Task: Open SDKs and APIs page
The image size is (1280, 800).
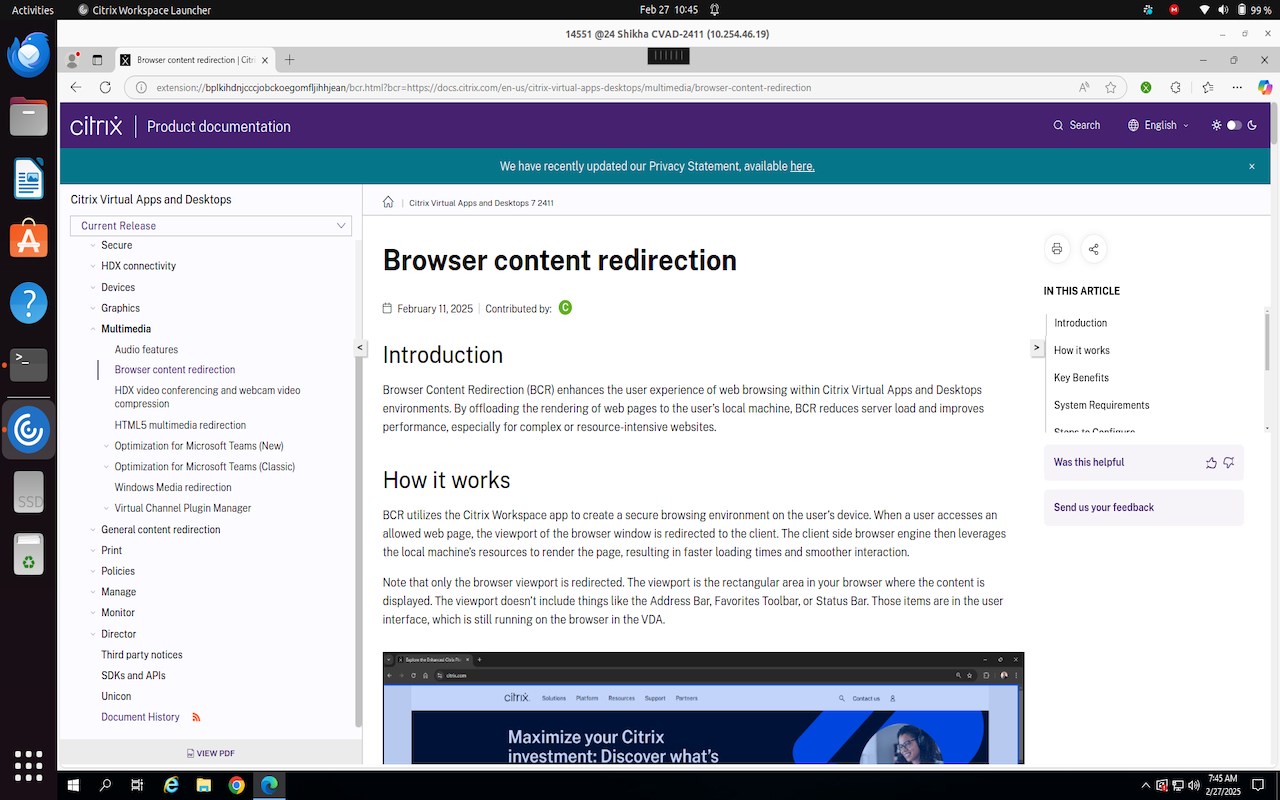Action: pos(133,675)
